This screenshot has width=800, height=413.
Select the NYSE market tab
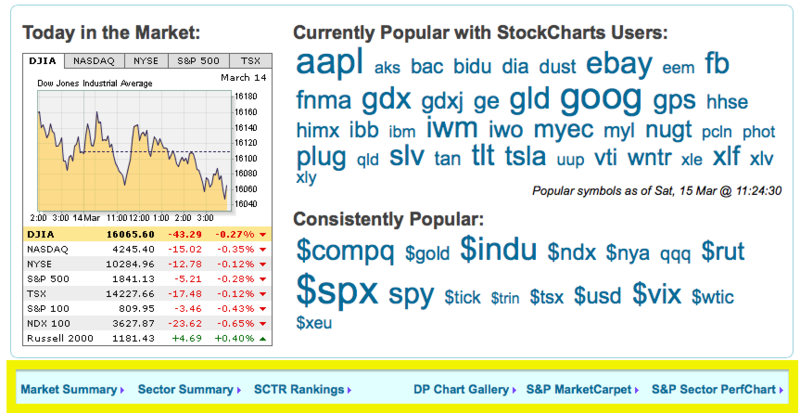tap(145, 60)
